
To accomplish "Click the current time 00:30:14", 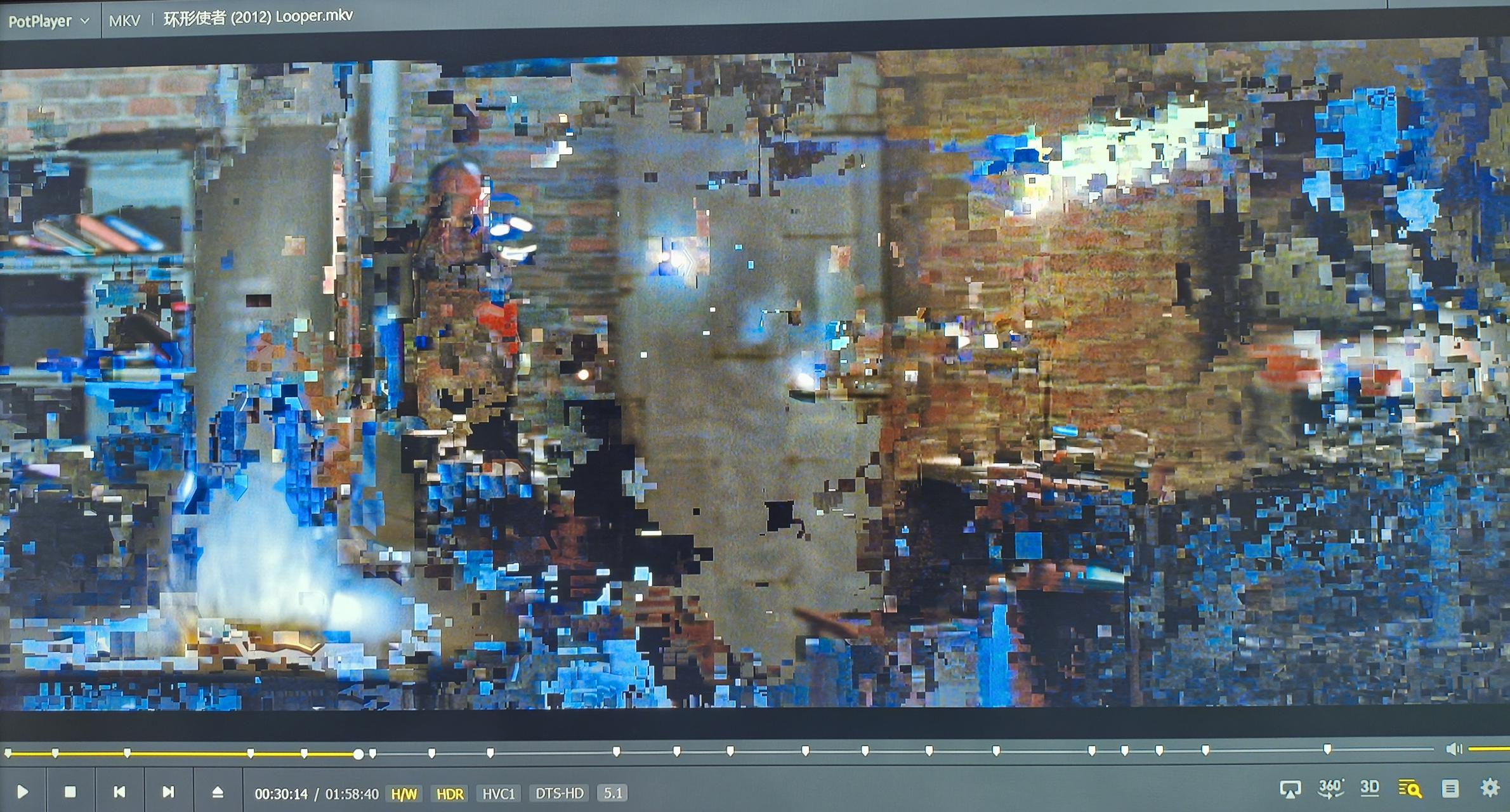I will (x=281, y=794).
